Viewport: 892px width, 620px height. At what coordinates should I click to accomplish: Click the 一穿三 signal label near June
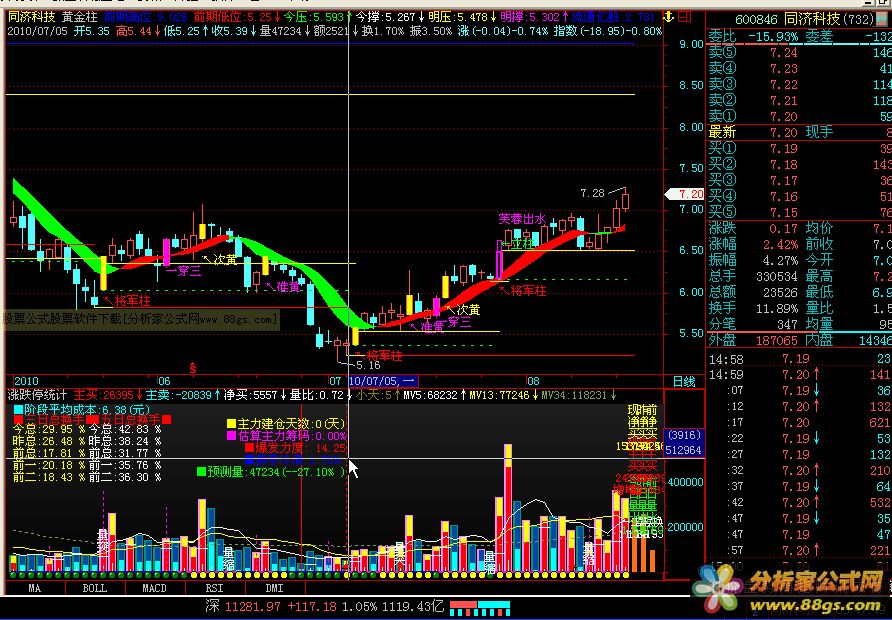coord(183,271)
